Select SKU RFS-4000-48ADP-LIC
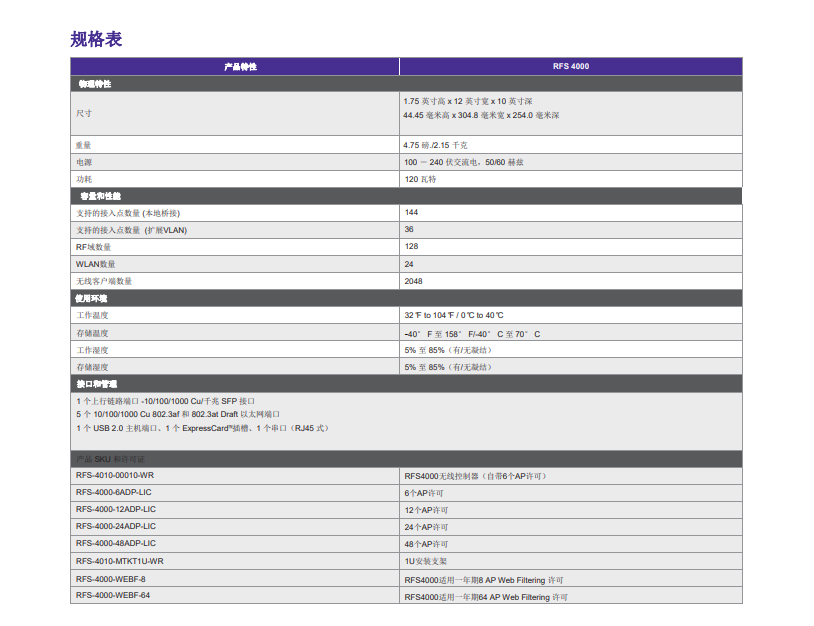Image resolution: width=814 pixels, height=626 pixels. tap(116, 543)
